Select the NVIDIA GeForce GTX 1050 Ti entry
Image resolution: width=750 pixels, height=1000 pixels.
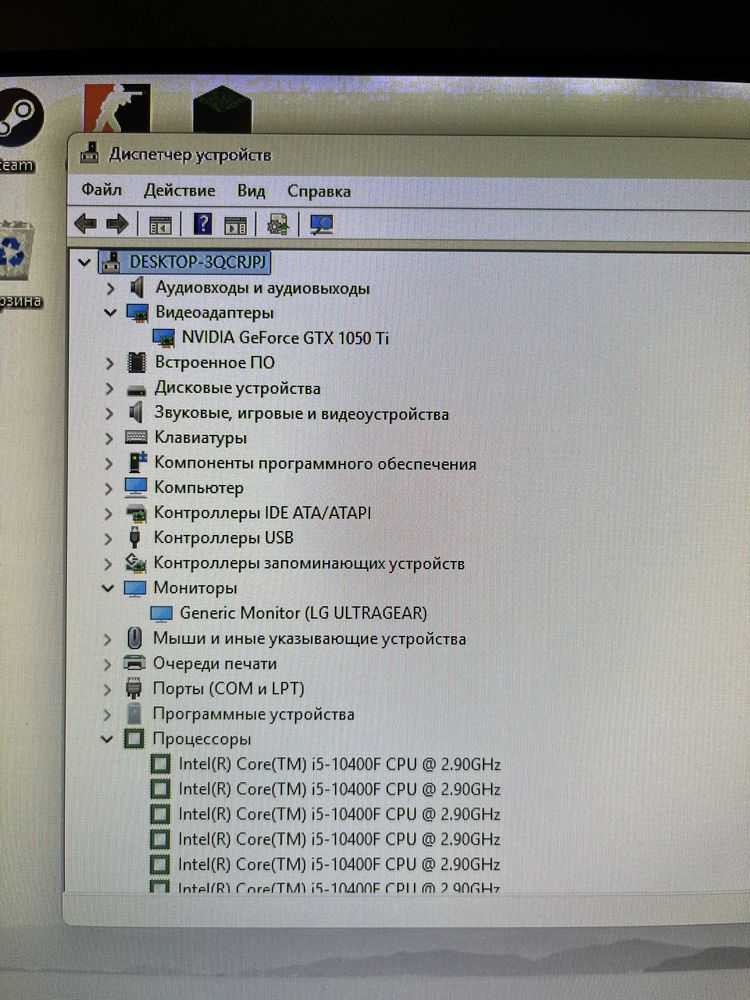285,337
